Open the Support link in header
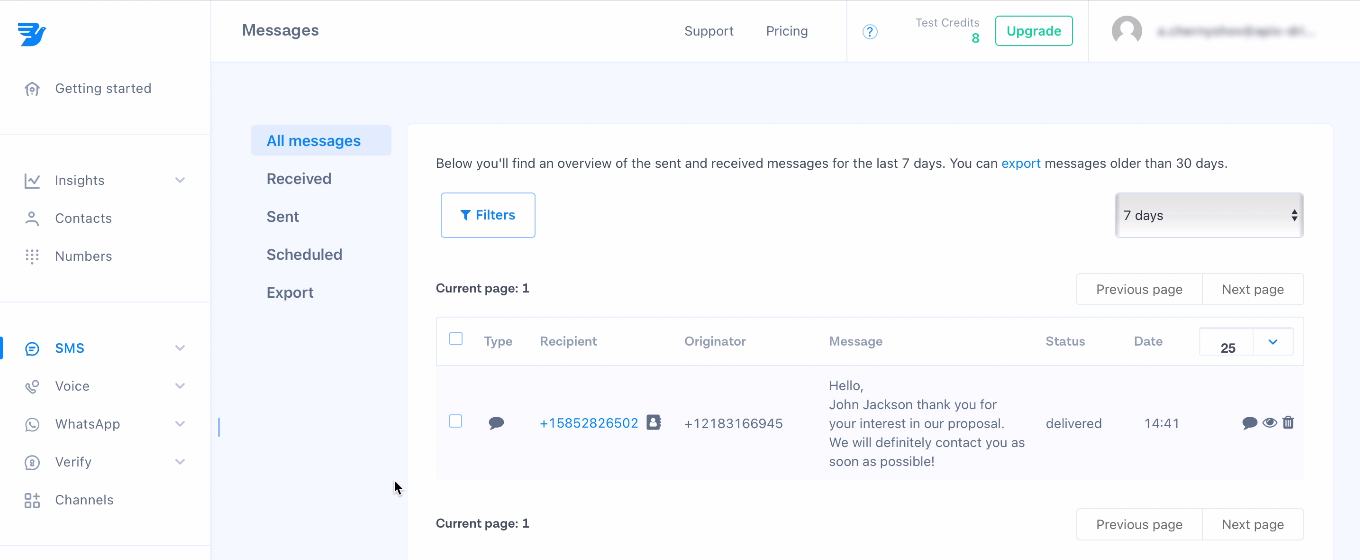The width and height of the screenshot is (1360, 560). click(709, 31)
